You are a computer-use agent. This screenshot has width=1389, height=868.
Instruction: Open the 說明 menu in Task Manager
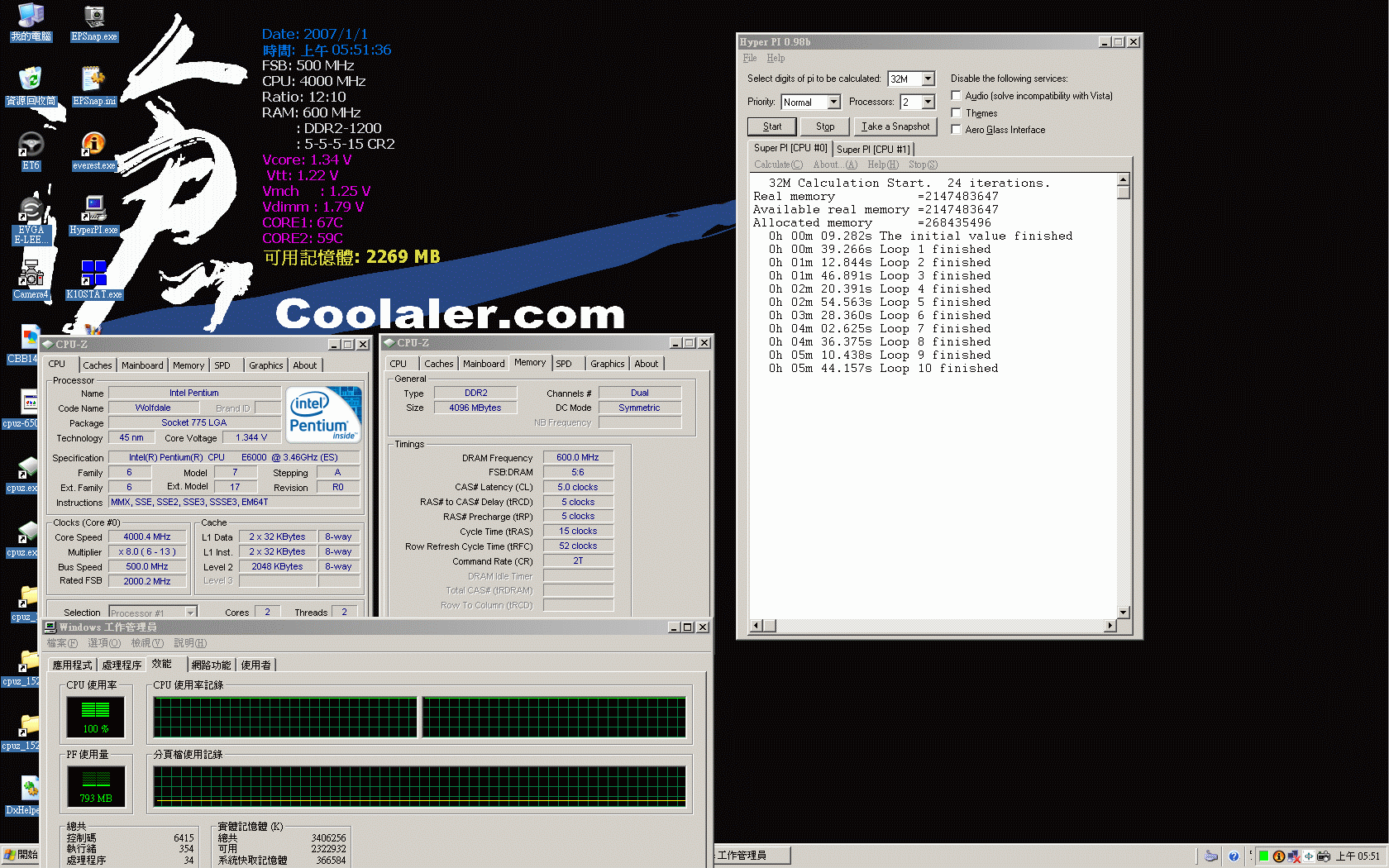[190, 643]
